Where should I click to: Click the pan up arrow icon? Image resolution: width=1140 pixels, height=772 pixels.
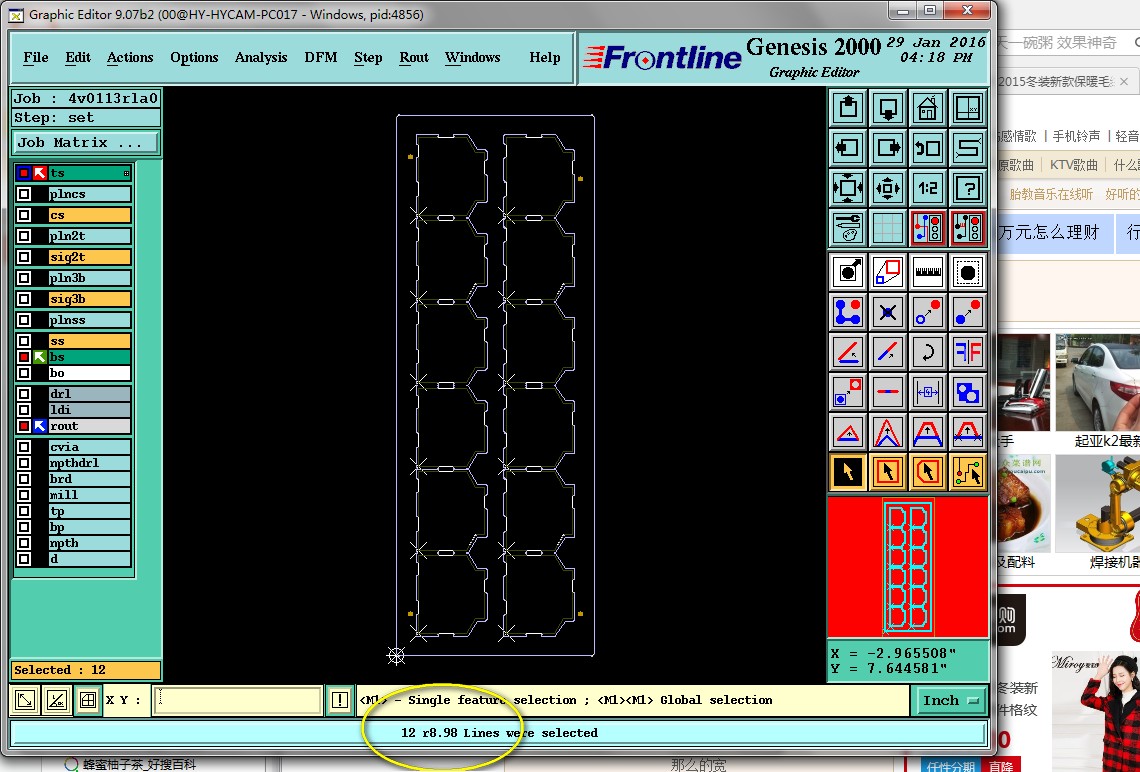pyautogui.click(x=848, y=108)
